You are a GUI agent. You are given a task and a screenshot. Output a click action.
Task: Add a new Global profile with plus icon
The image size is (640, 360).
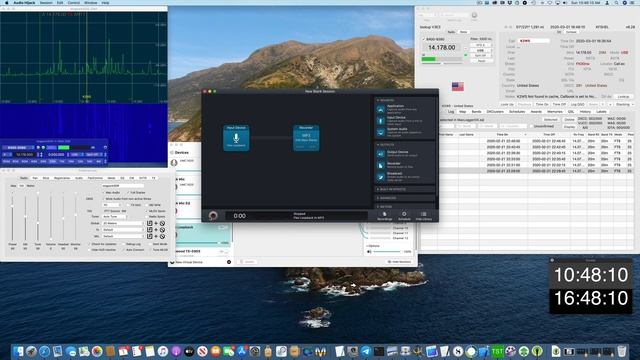[156, 223]
